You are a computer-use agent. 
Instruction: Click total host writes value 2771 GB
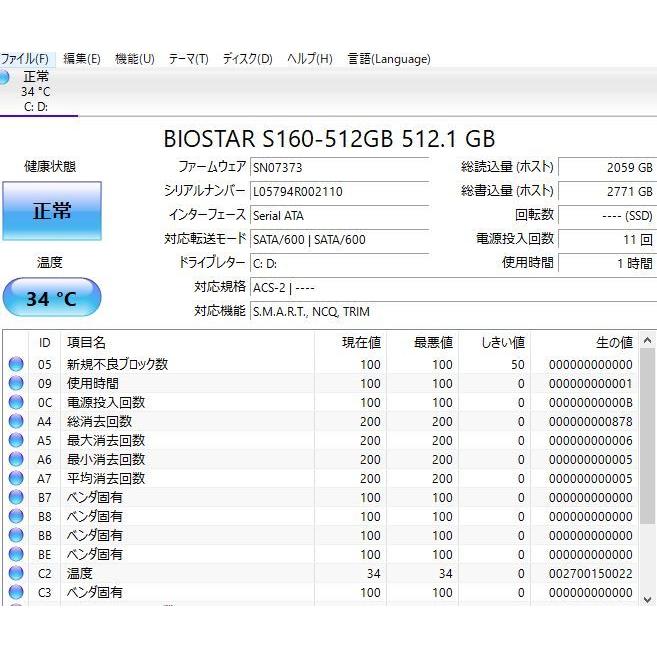607,191
